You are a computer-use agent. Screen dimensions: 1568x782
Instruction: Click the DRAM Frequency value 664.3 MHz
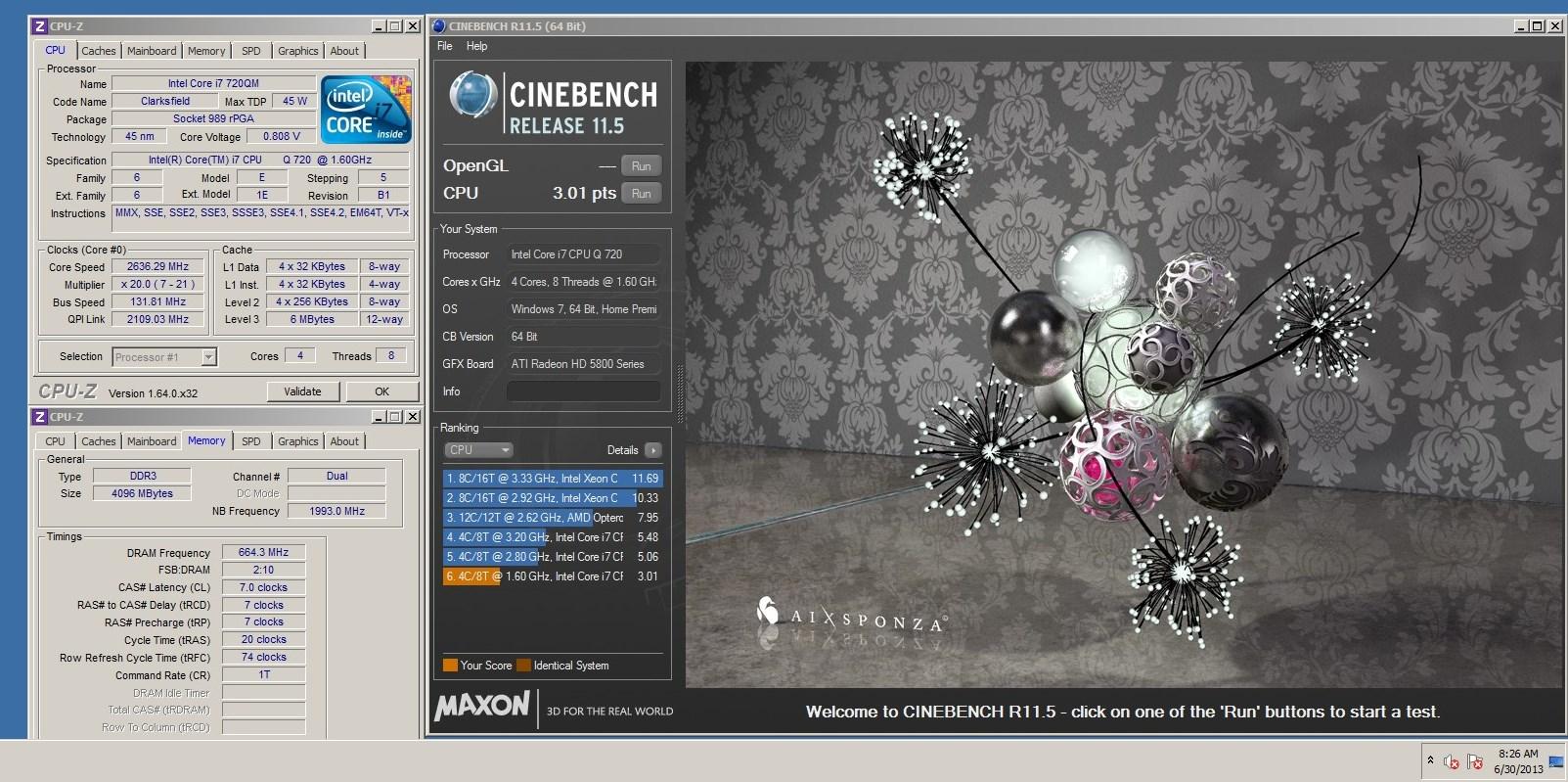(x=263, y=552)
